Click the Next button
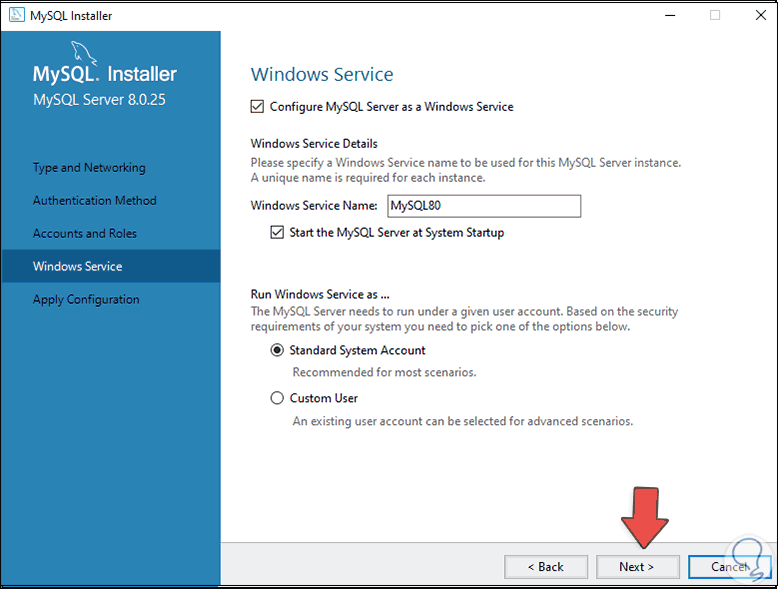The width and height of the screenshot is (778, 589). 637,567
